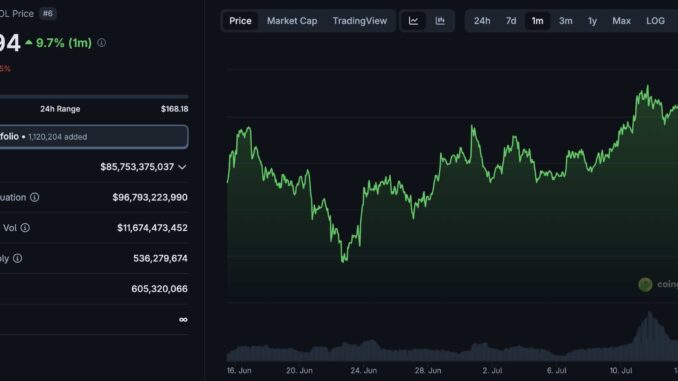Show supply info icon beside 536,279,674
The image size is (678, 381).
pyautogui.click(x=17, y=258)
